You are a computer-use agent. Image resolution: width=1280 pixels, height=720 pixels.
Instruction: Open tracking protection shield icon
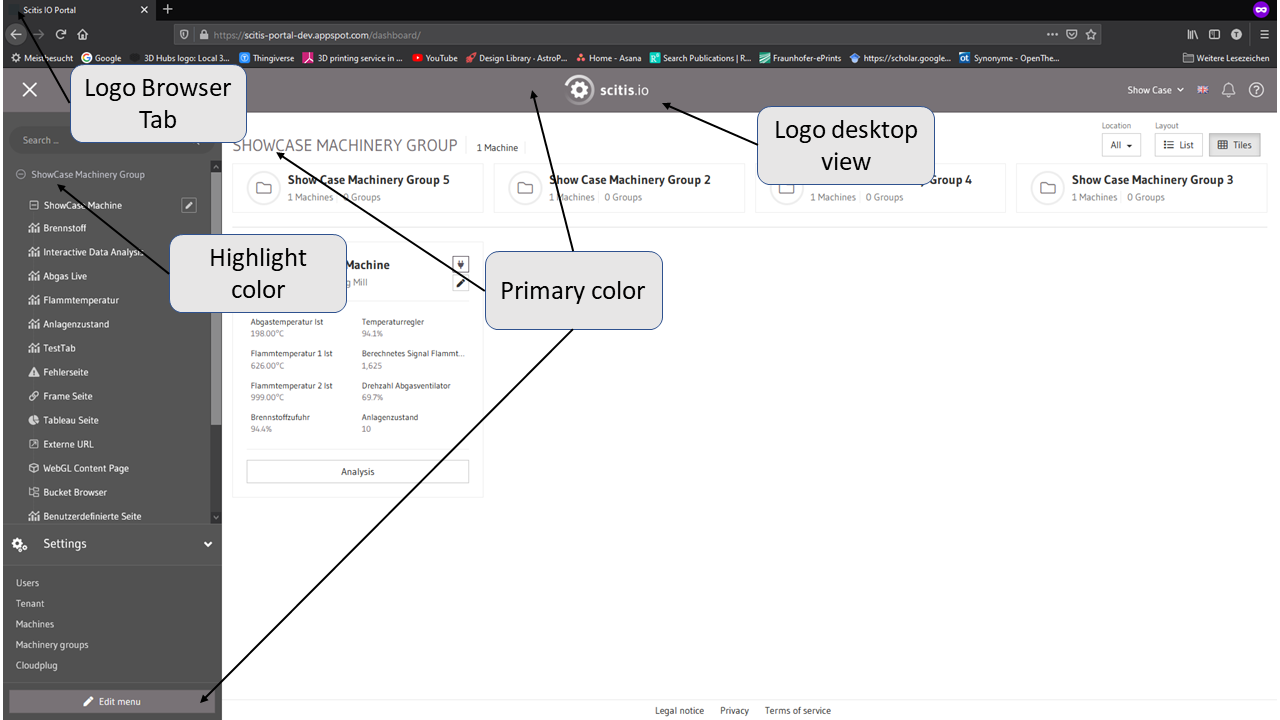tap(184, 34)
